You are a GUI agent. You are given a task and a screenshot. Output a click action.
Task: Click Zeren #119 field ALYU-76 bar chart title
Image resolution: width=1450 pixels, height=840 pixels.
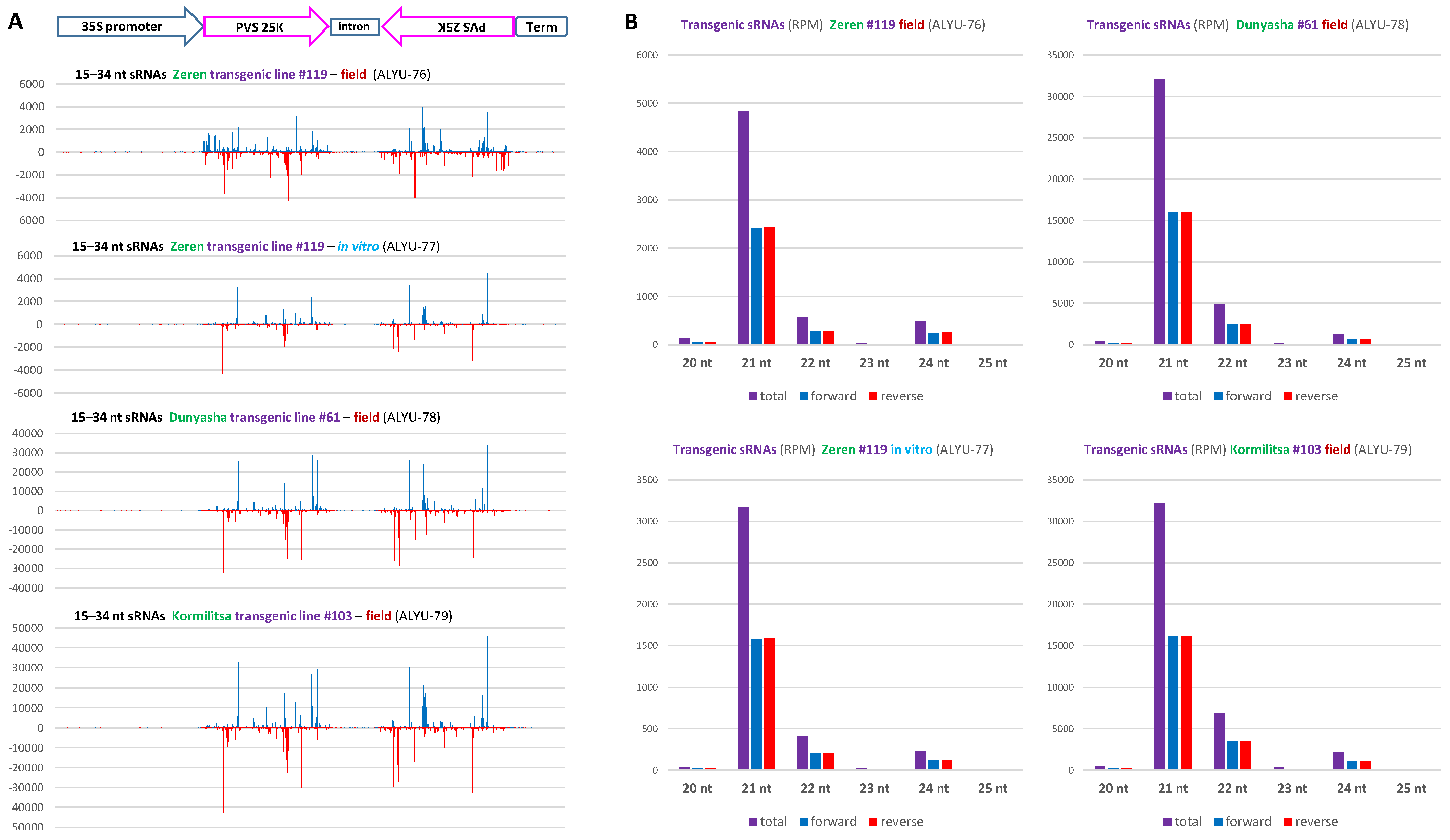(833, 25)
